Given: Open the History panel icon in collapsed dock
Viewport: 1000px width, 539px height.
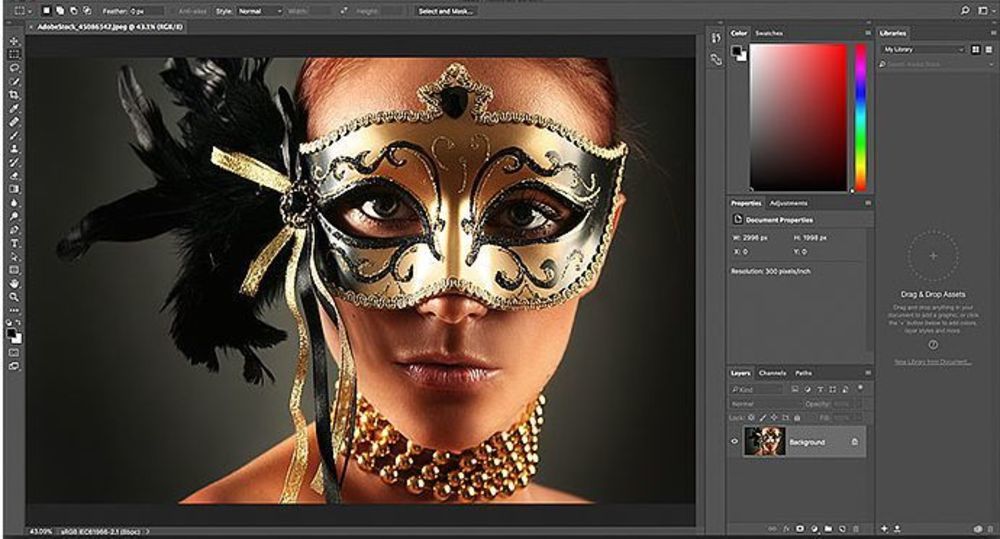Looking at the screenshot, I should point(716,38).
